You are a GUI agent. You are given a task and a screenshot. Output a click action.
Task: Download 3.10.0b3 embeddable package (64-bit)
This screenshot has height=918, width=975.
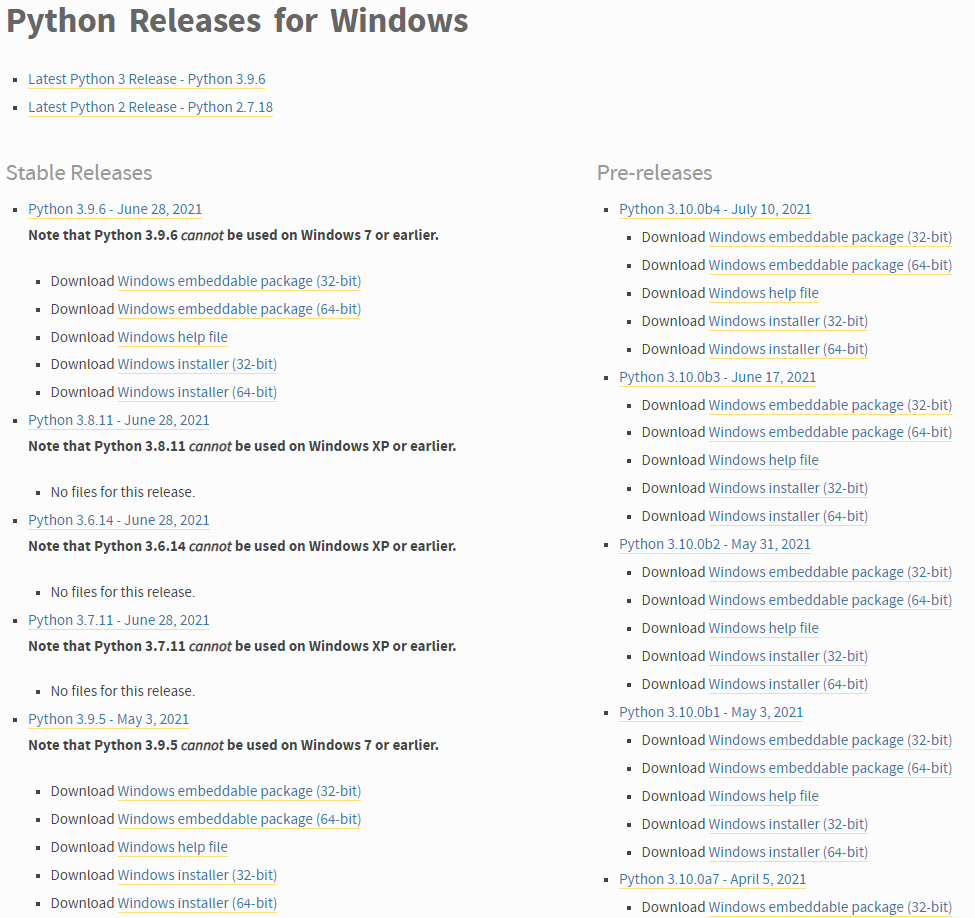[x=830, y=432]
